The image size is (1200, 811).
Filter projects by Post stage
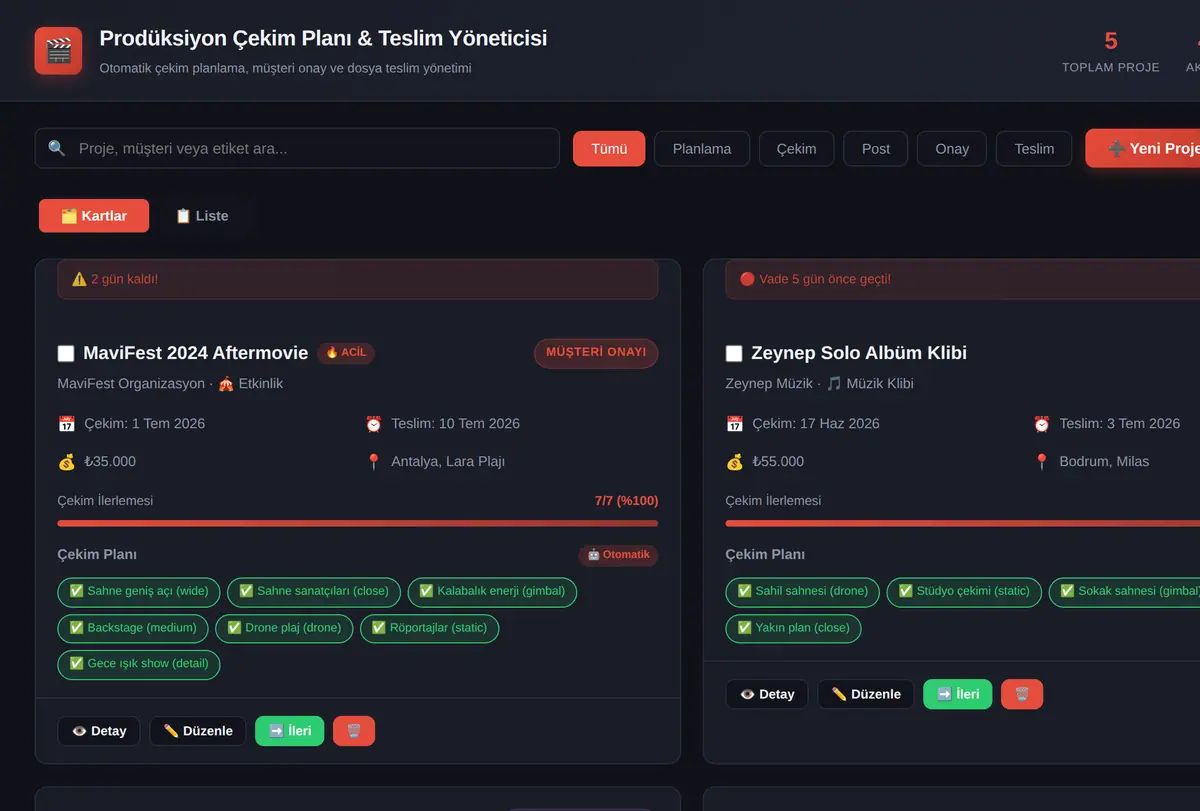(x=876, y=149)
